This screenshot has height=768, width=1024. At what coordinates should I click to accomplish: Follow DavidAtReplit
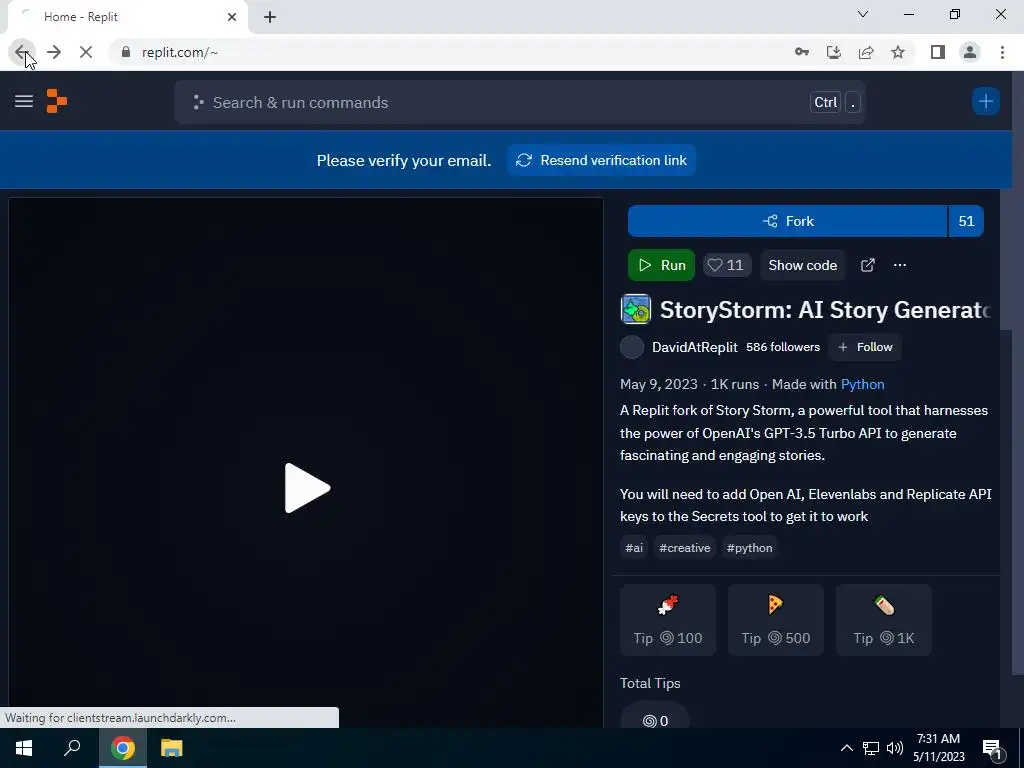865,347
